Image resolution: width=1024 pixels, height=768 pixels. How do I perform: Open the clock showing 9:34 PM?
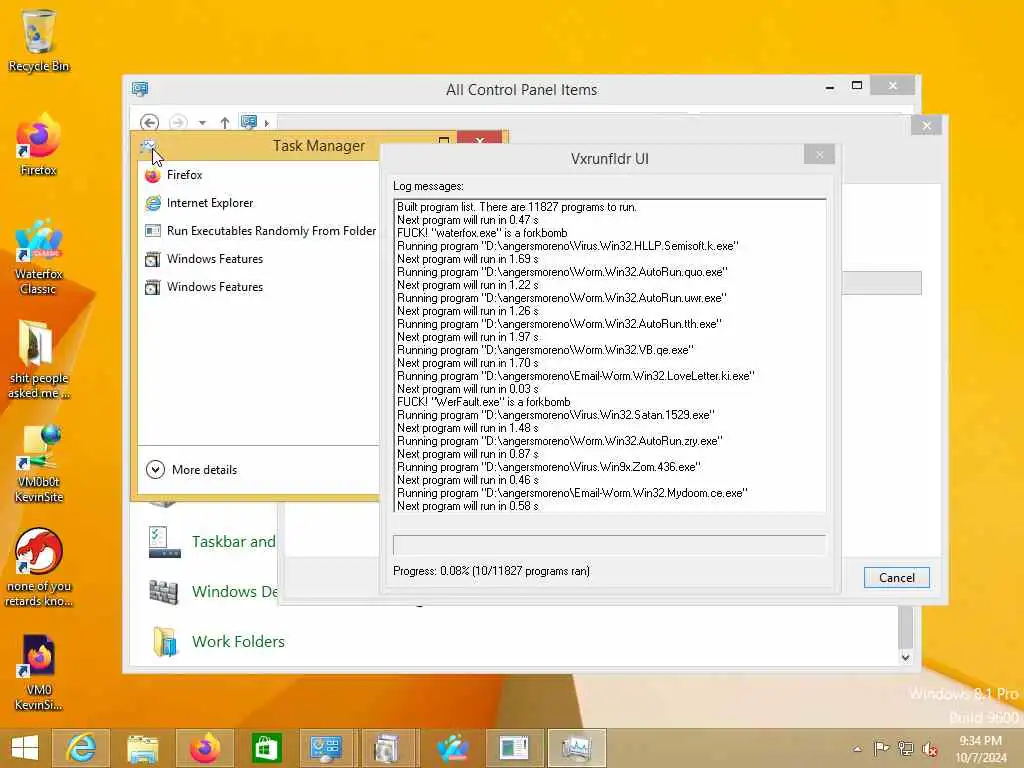coord(981,749)
